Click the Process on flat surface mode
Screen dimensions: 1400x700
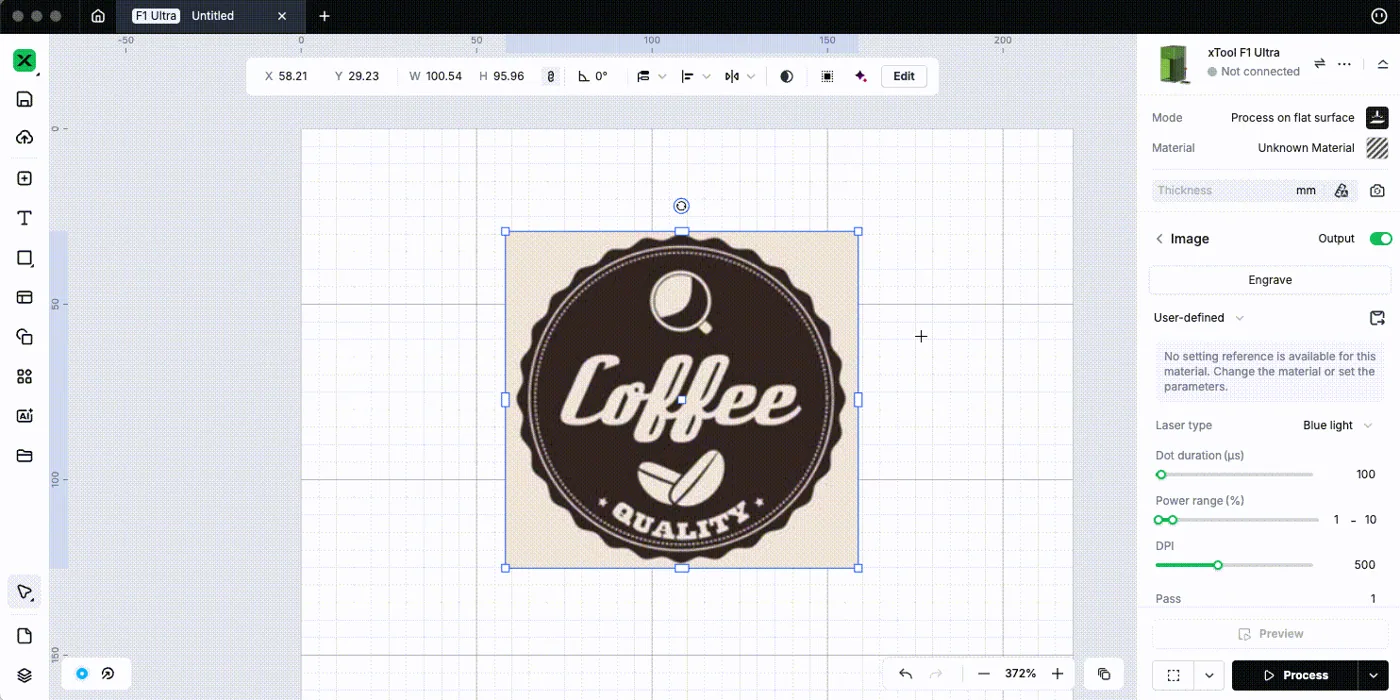coord(1292,117)
